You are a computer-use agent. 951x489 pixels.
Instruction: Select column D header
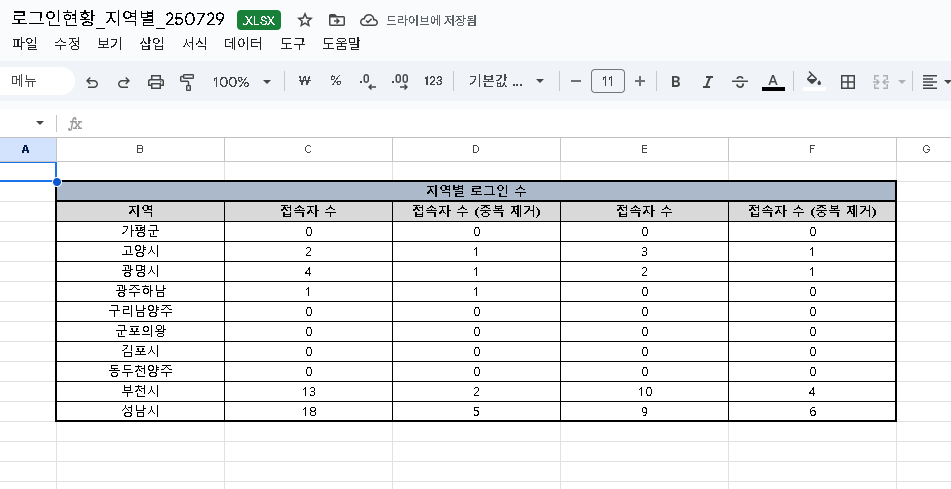pos(476,149)
